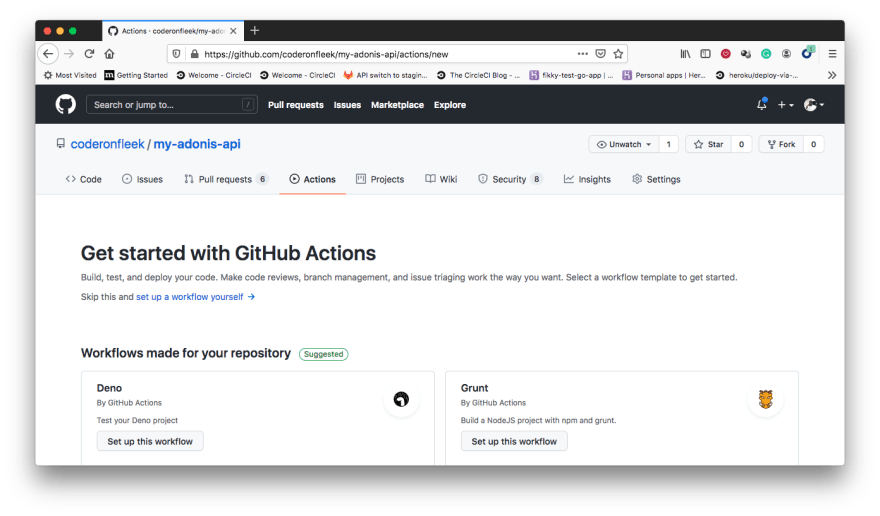Open the coderonfleek owner link
The width and height of the screenshot is (880, 516).
107,144
